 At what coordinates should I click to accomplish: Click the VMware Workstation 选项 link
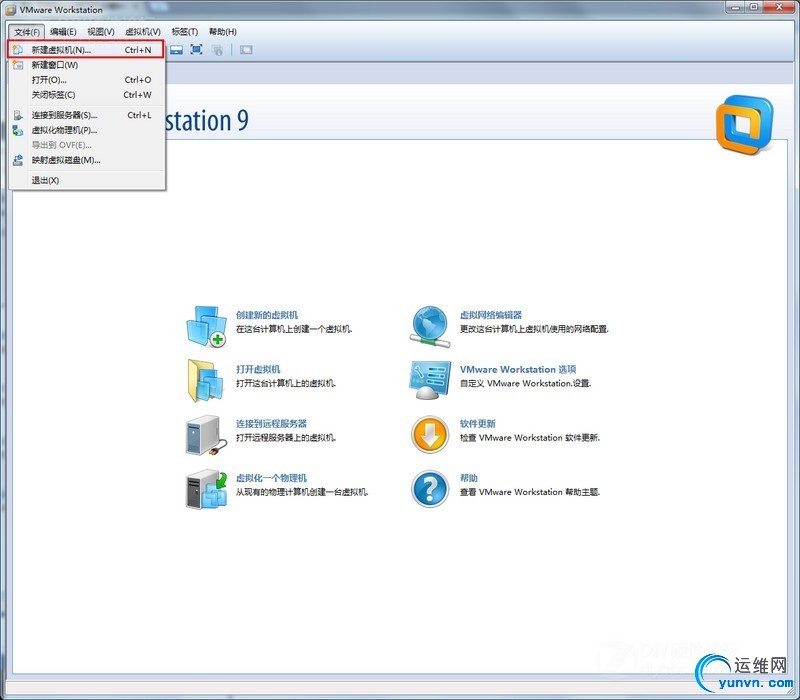tap(518, 369)
